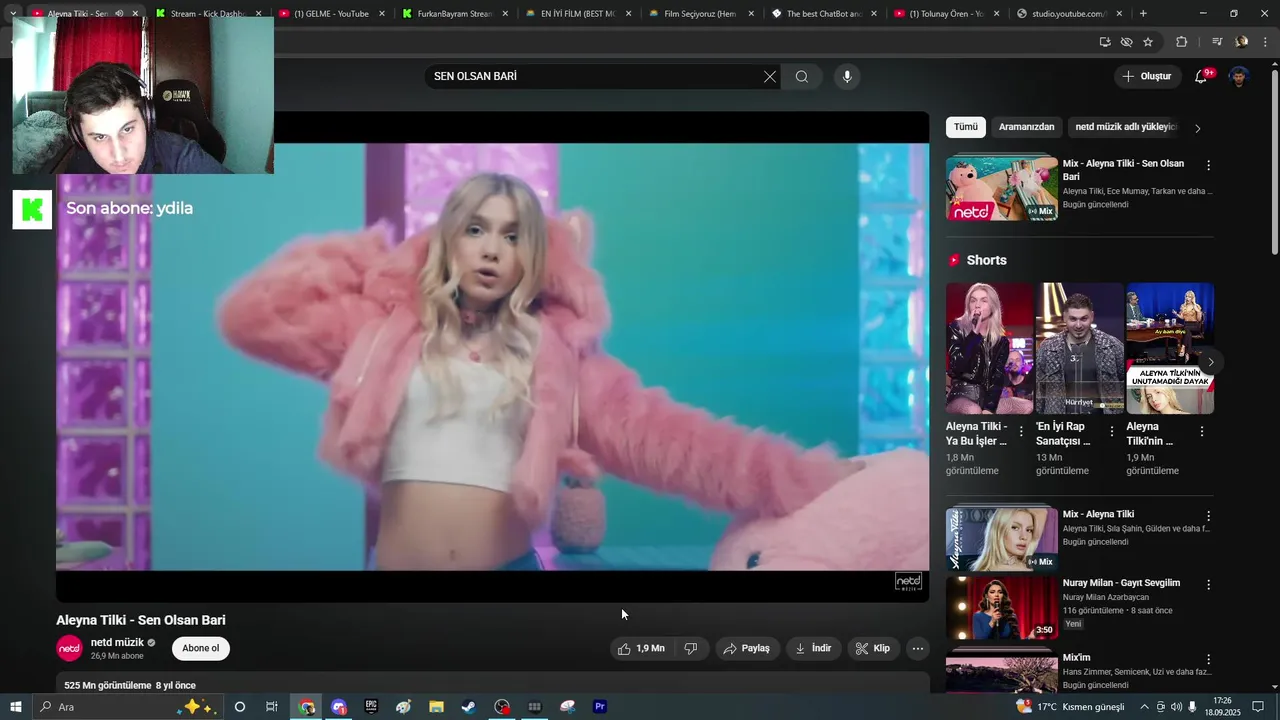Open Task View on the taskbar
This screenshot has width=1280, height=720.
(272, 707)
